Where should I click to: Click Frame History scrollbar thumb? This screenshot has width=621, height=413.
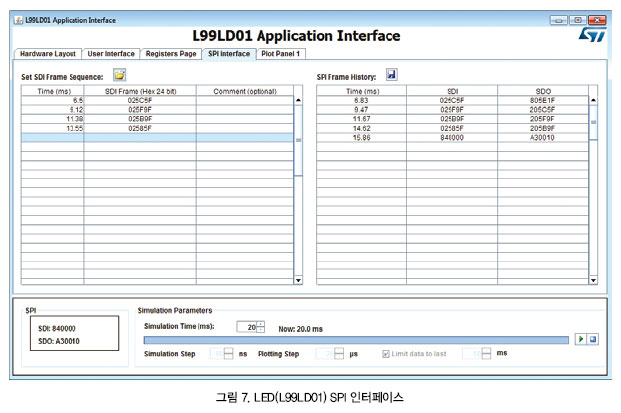593,122
